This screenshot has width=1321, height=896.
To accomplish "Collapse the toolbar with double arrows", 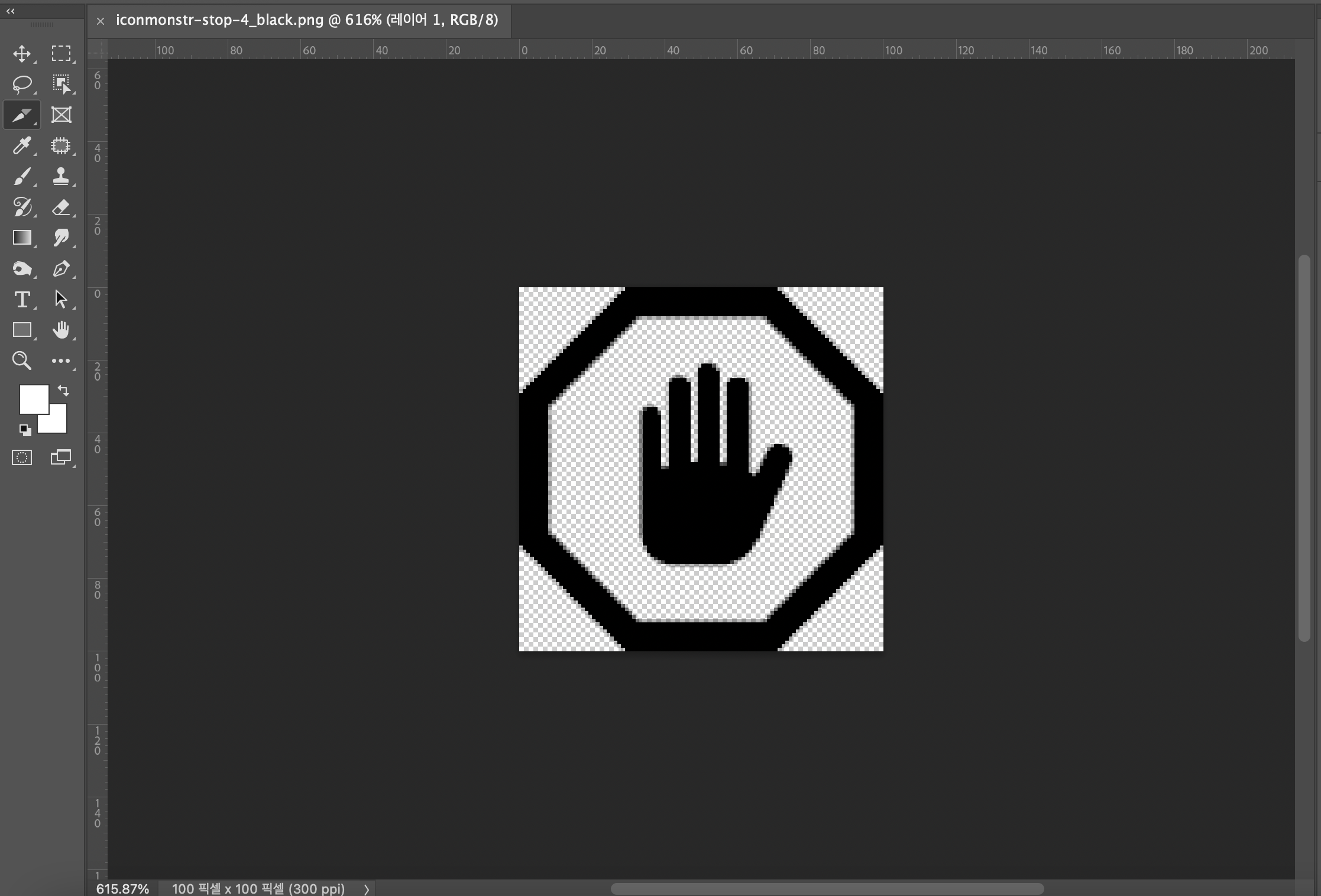I will click(11, 11).
